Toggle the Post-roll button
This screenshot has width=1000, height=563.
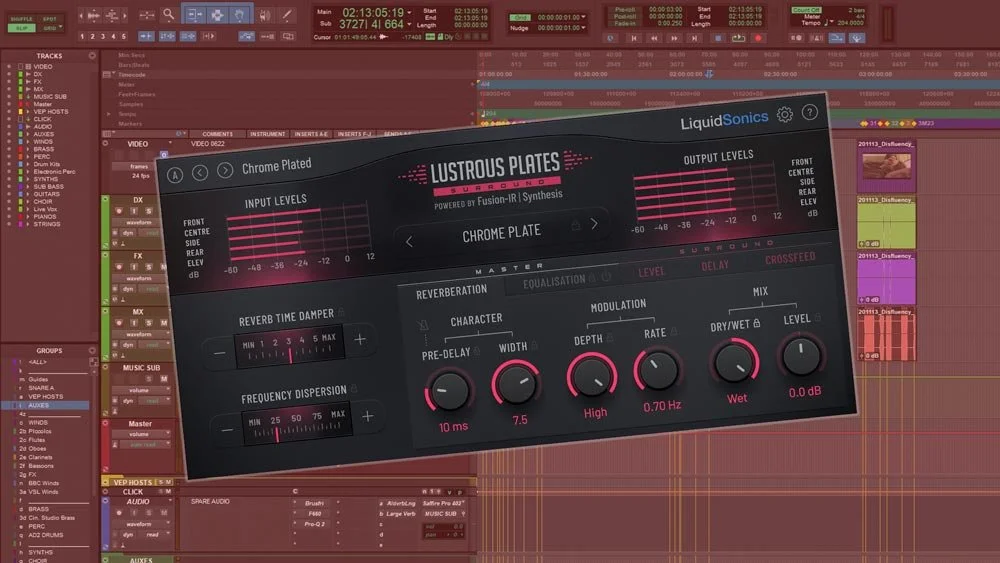624,17
